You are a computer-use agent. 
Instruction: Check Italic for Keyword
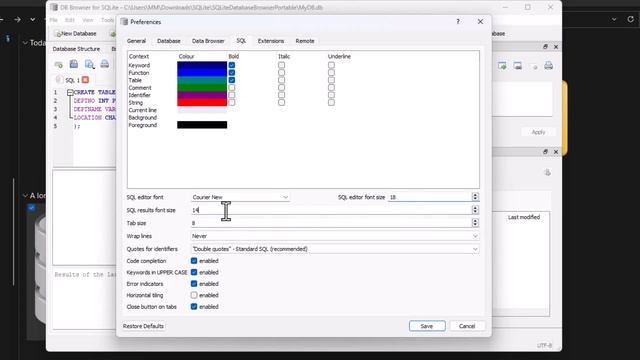pyautogui.click(x=281, y=65)
